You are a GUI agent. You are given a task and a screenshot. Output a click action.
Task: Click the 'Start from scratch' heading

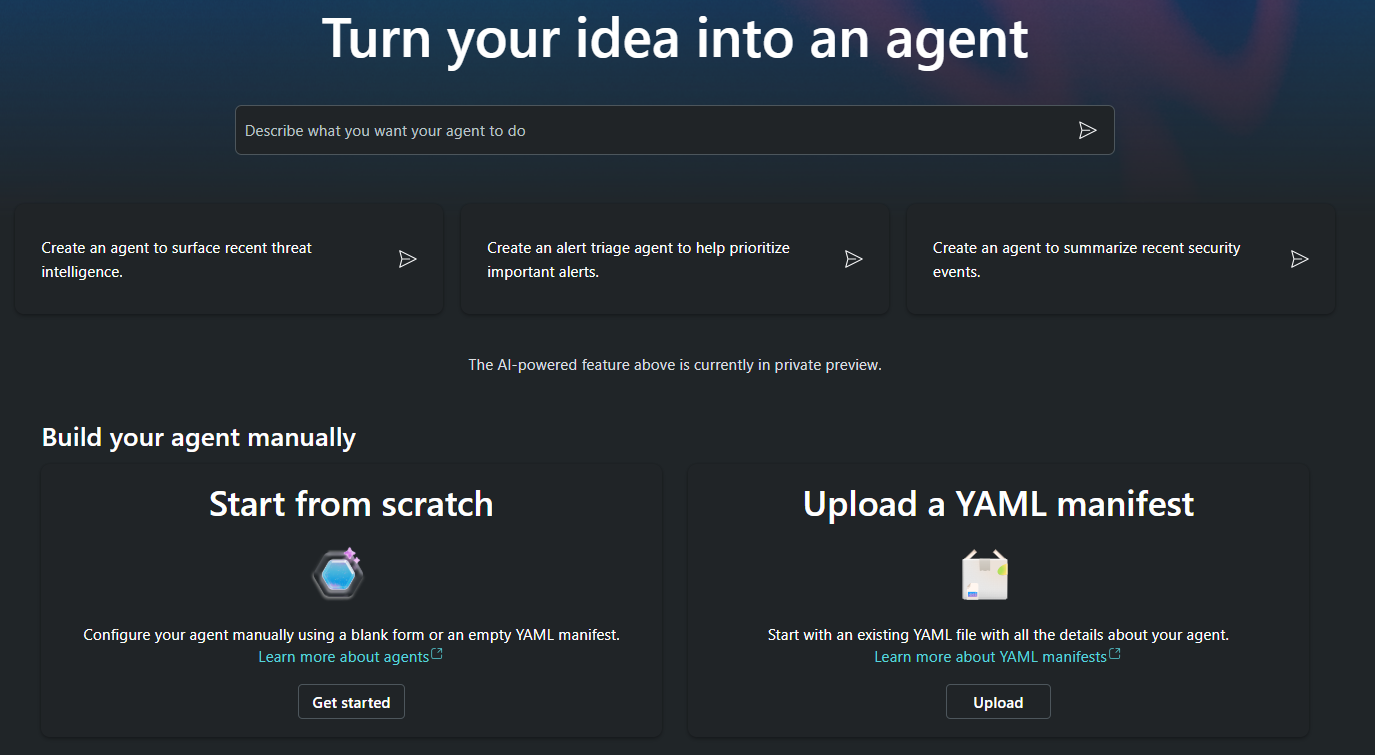click(351, 504)
